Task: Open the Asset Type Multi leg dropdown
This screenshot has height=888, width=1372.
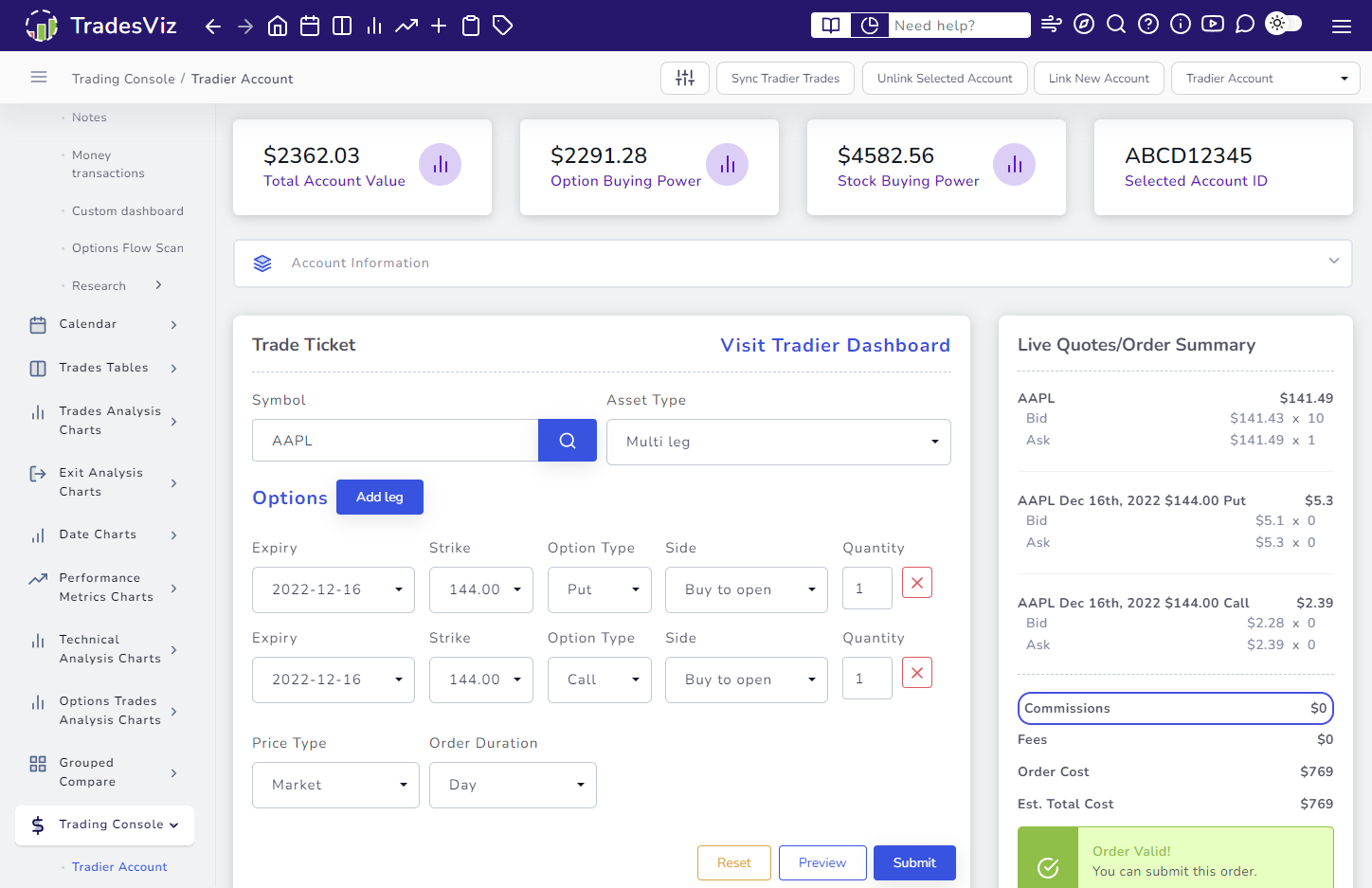Action: (x=779, y=442)
